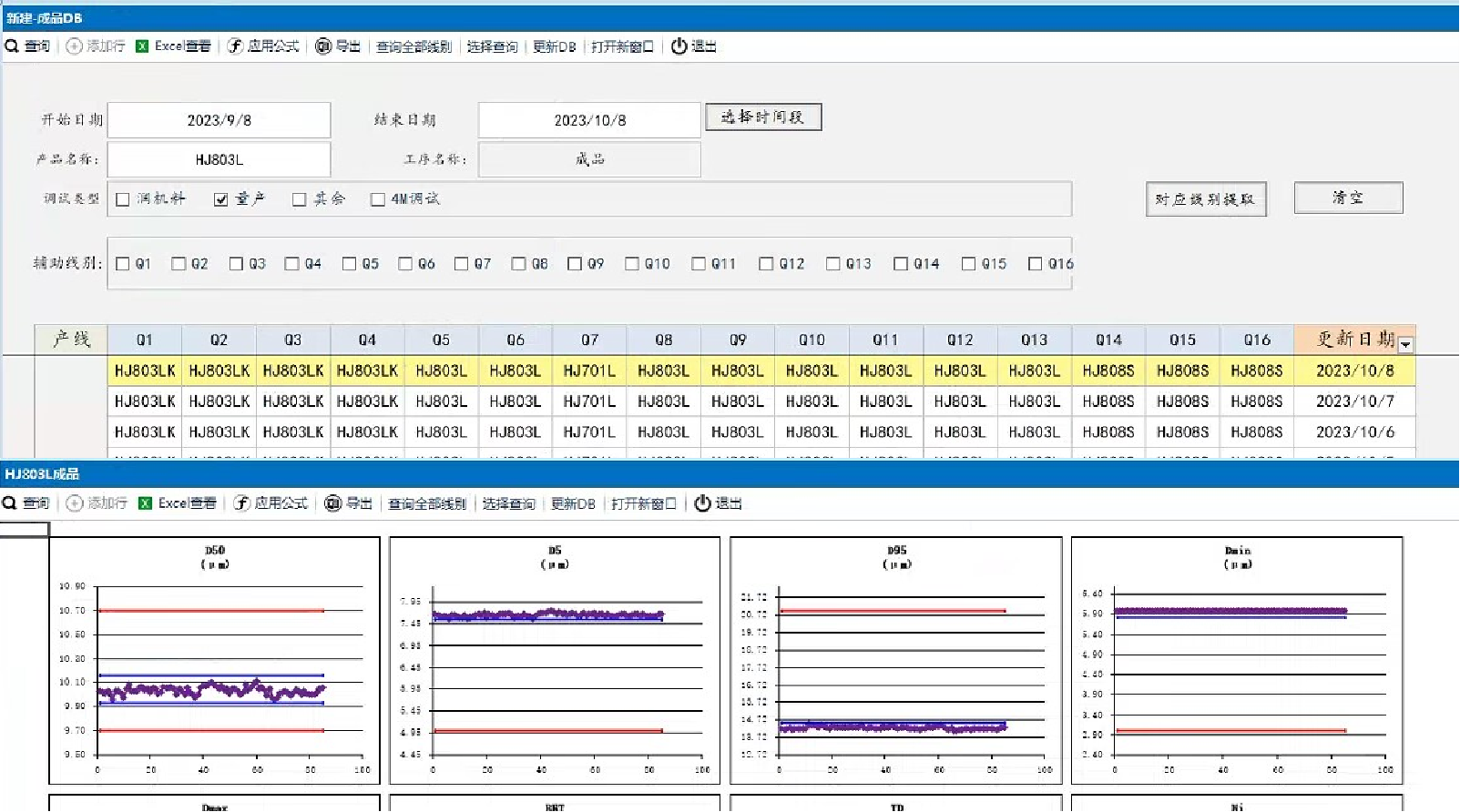Click the 产品名称 field containing HJ803L
This screenshot has height=812, width=1460.
pos(219,159)
